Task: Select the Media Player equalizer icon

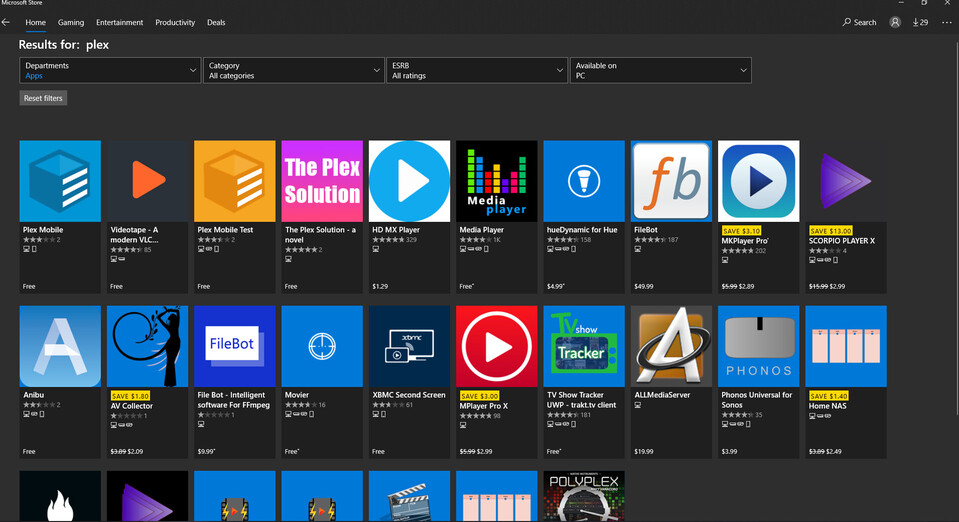Action: point(497,181)
